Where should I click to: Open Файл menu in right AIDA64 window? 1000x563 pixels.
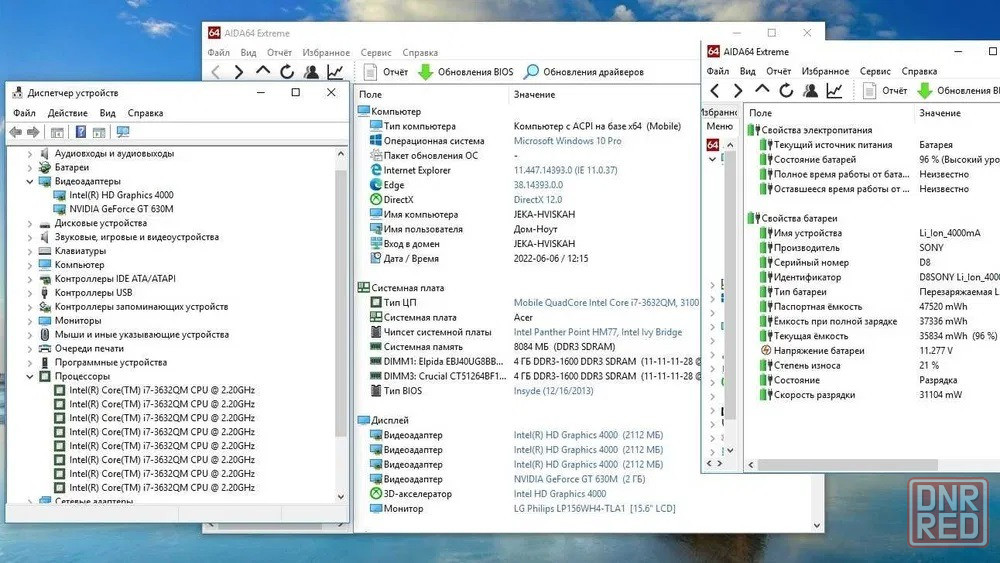[717, 71]
